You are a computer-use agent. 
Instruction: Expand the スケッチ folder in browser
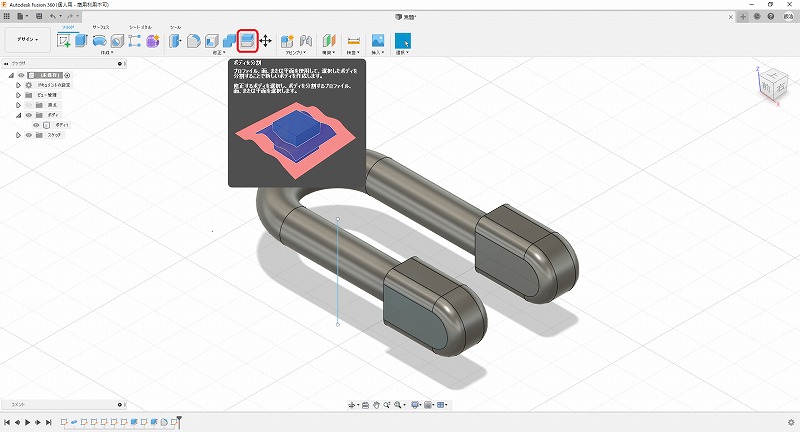pyautogui.click(x=18, y=134)
